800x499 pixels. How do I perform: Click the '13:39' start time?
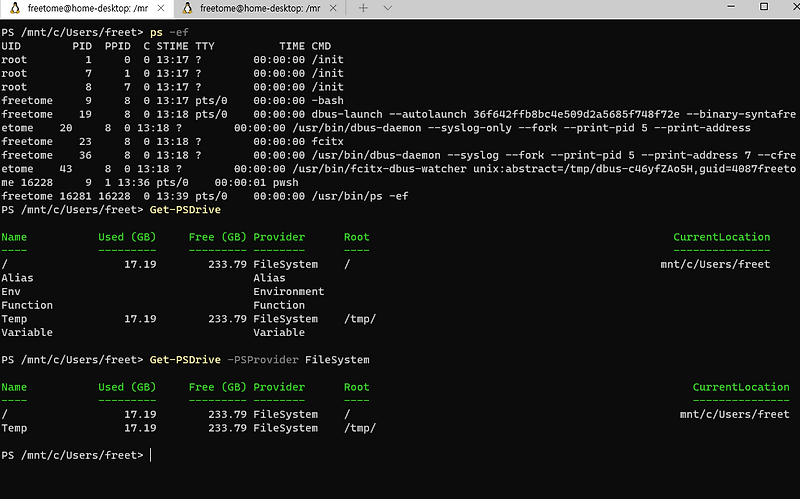172,196
